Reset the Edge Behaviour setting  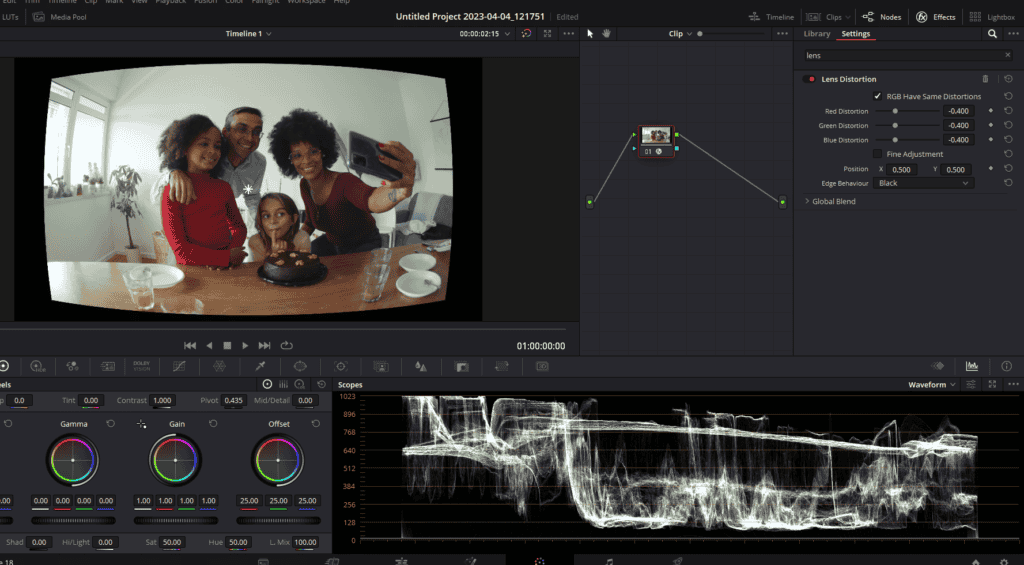coord(1008,183)
